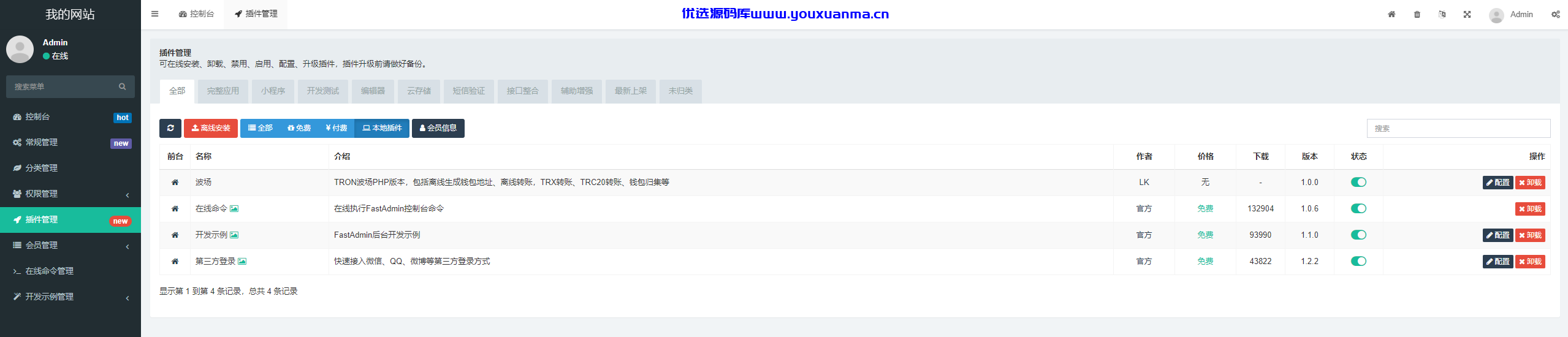View preview image icon for 开发示例
The image size is (1568, 337).
point(234,235)
